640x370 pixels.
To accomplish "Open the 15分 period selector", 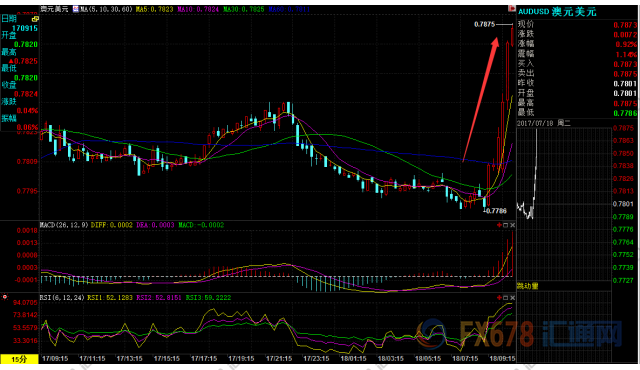I will tap(19, 359).
